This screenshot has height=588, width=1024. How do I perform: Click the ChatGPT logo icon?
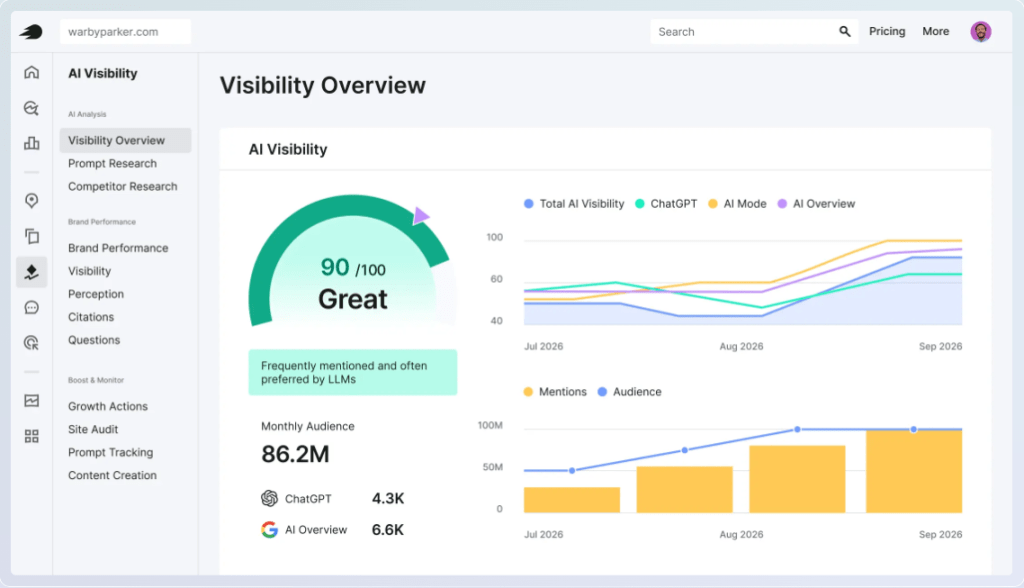click(269, 498)
